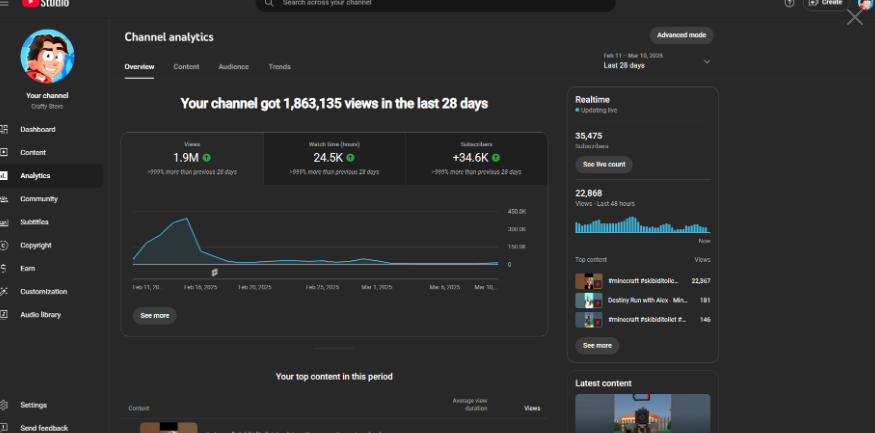Viewport: 875px width, 433px height.
Task: Open Community in the sidebar
Action: click(39, 199)
